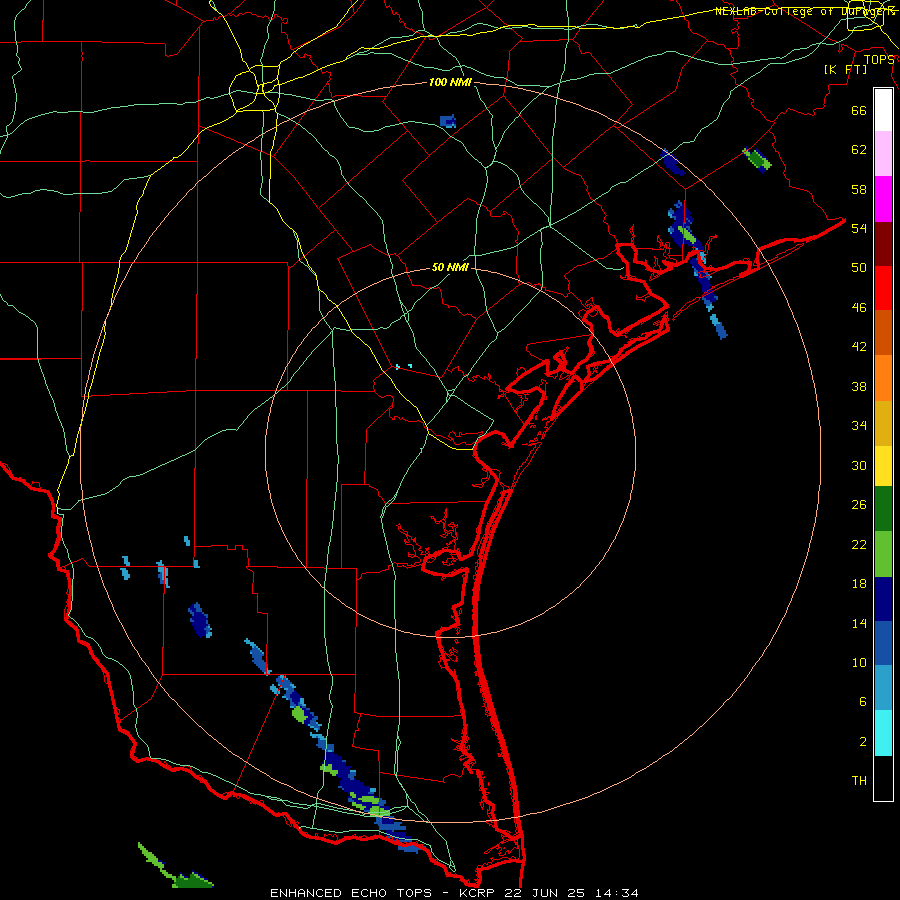Pick the medium blue legend swatch
The width and height of the screenshot is (900, 900).
[x=883, y=643]
